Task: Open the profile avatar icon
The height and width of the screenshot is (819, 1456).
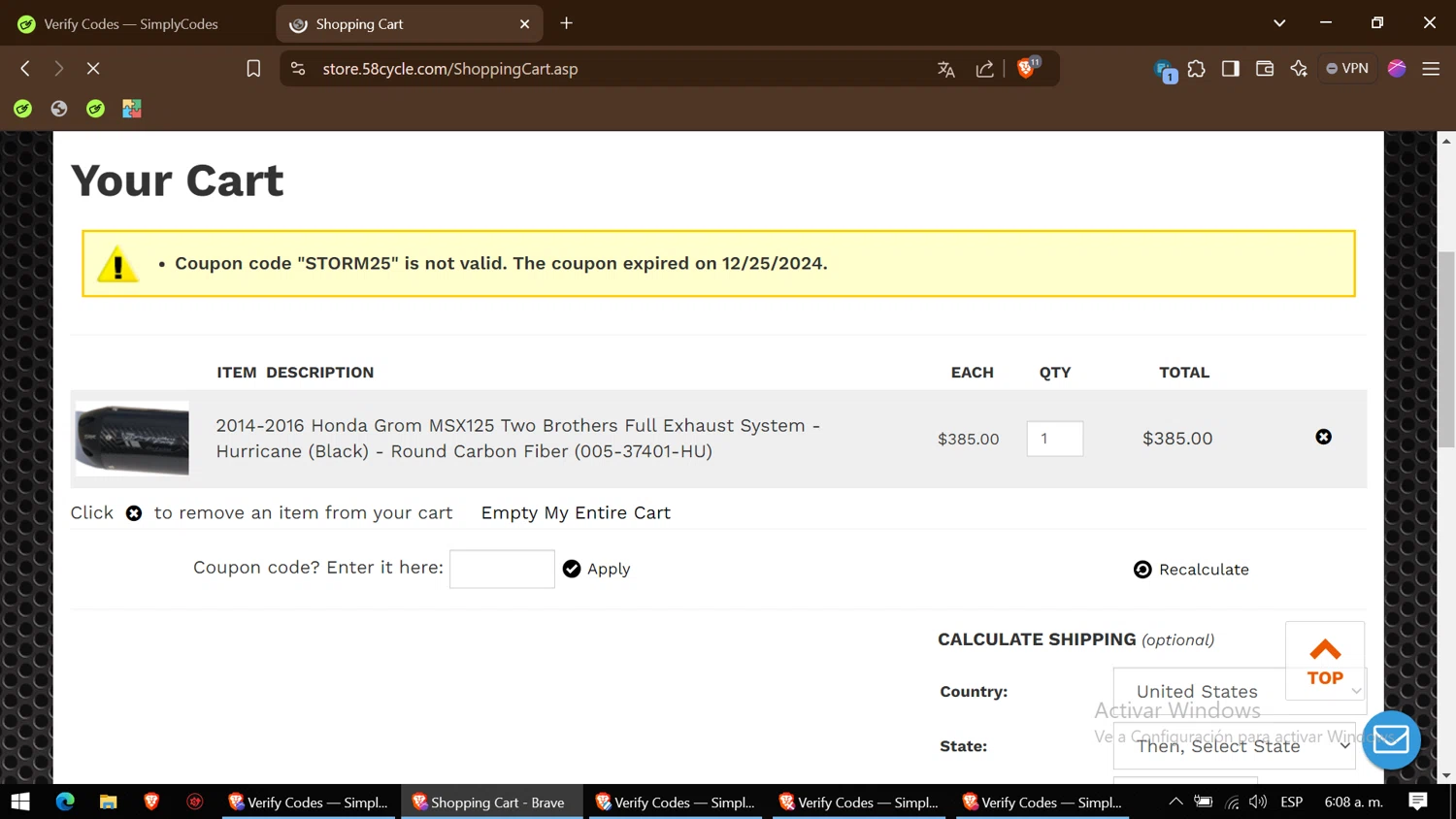Action: [x=1397, y=68]
